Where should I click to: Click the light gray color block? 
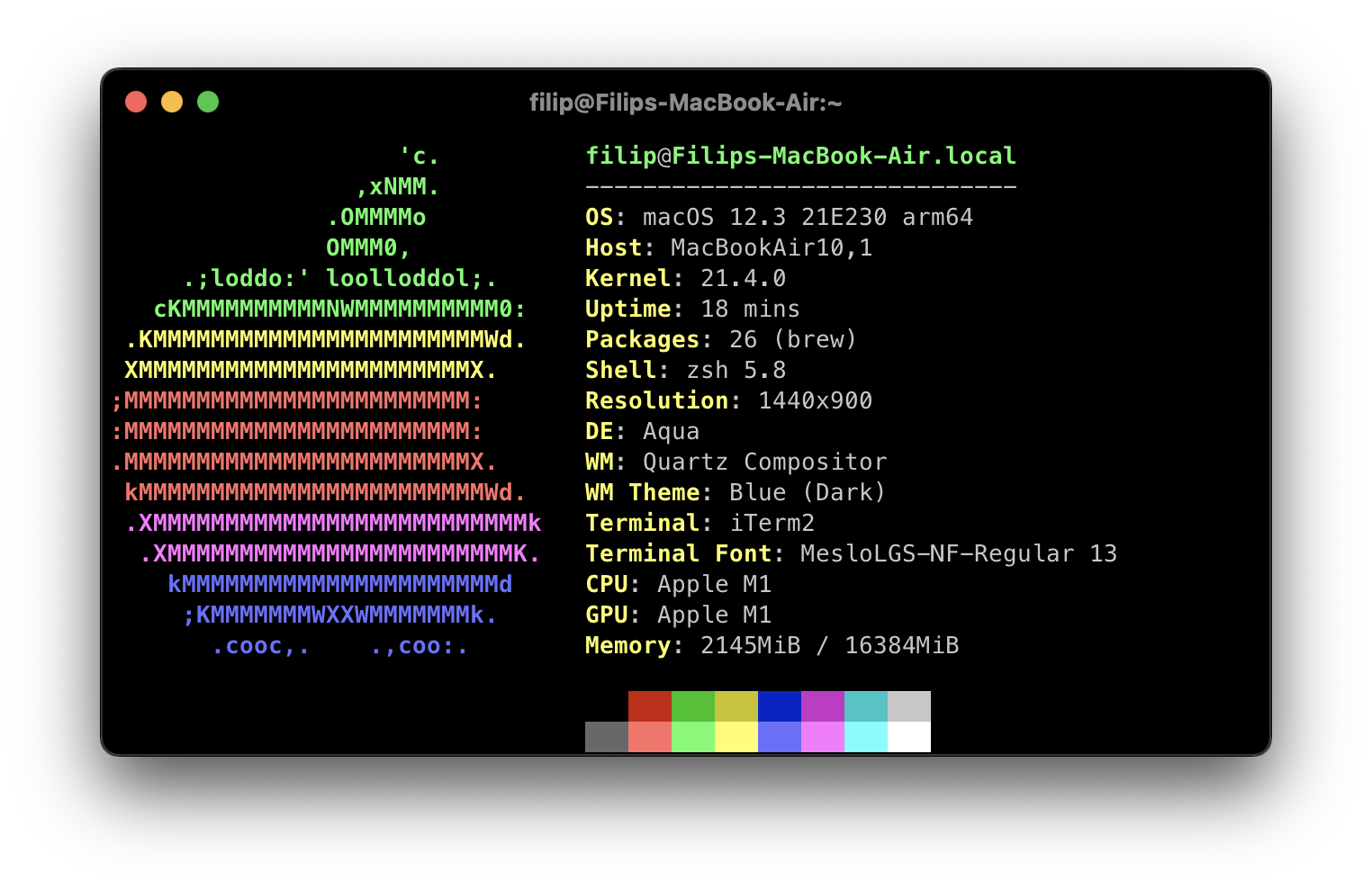coord(909,706)
